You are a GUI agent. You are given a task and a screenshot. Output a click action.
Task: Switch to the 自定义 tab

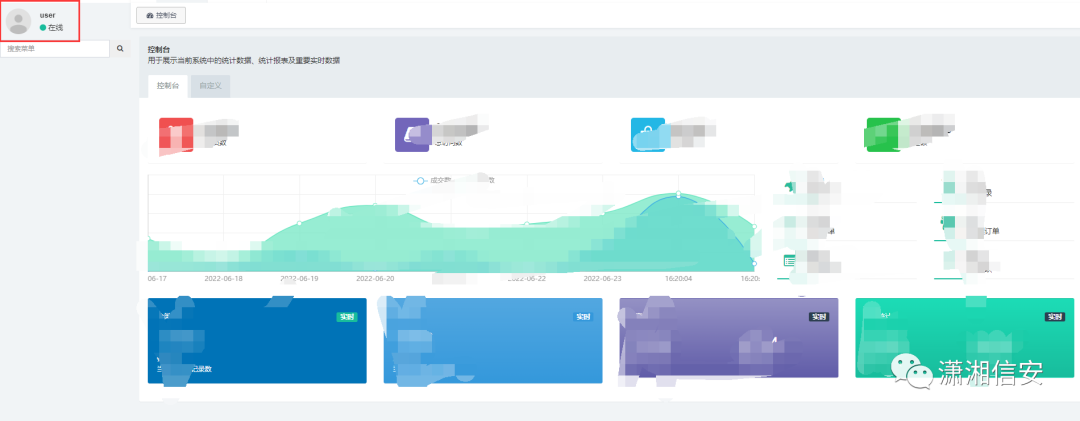pos(210,86)
